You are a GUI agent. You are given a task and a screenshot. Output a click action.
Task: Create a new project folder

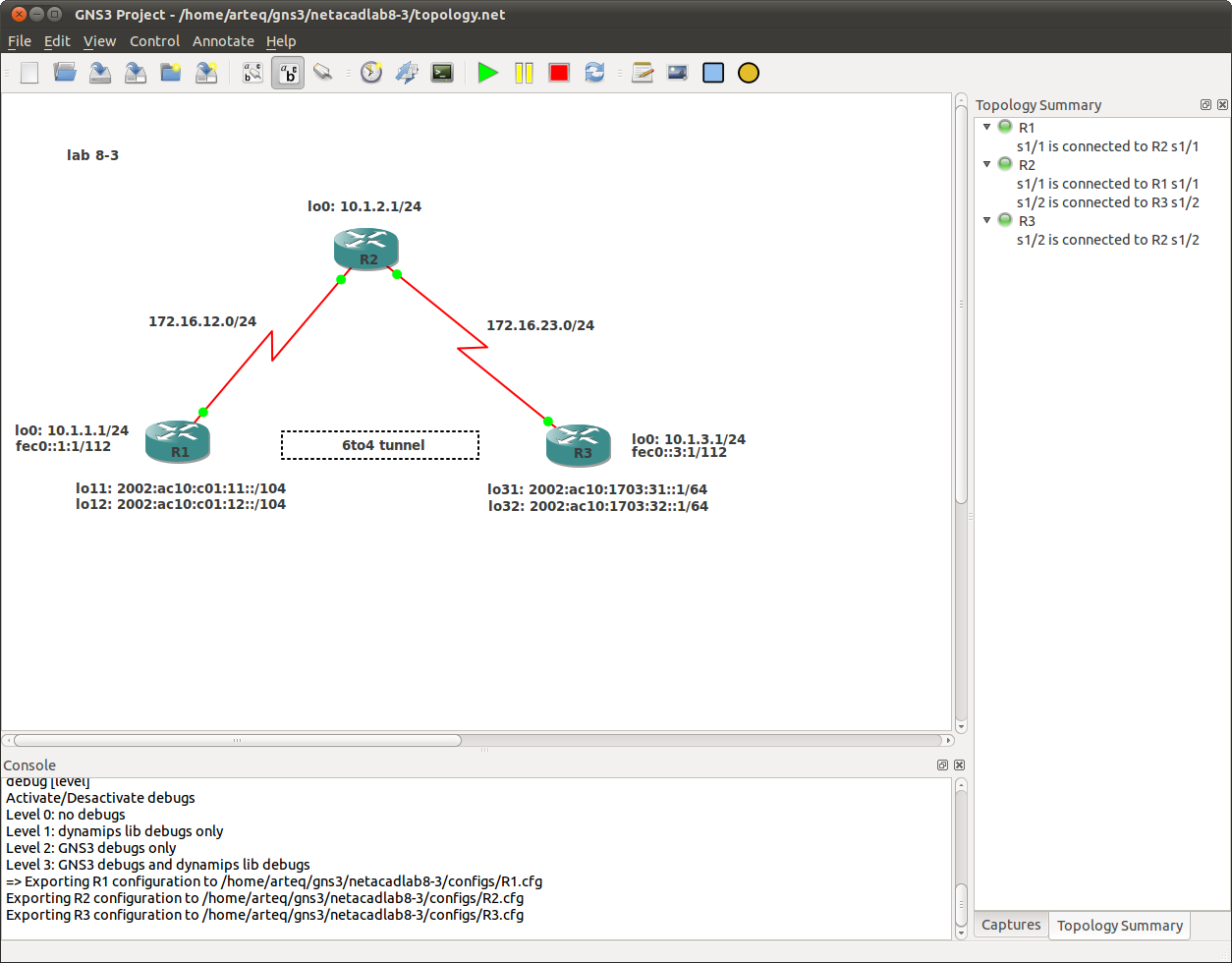pos(171,73)
